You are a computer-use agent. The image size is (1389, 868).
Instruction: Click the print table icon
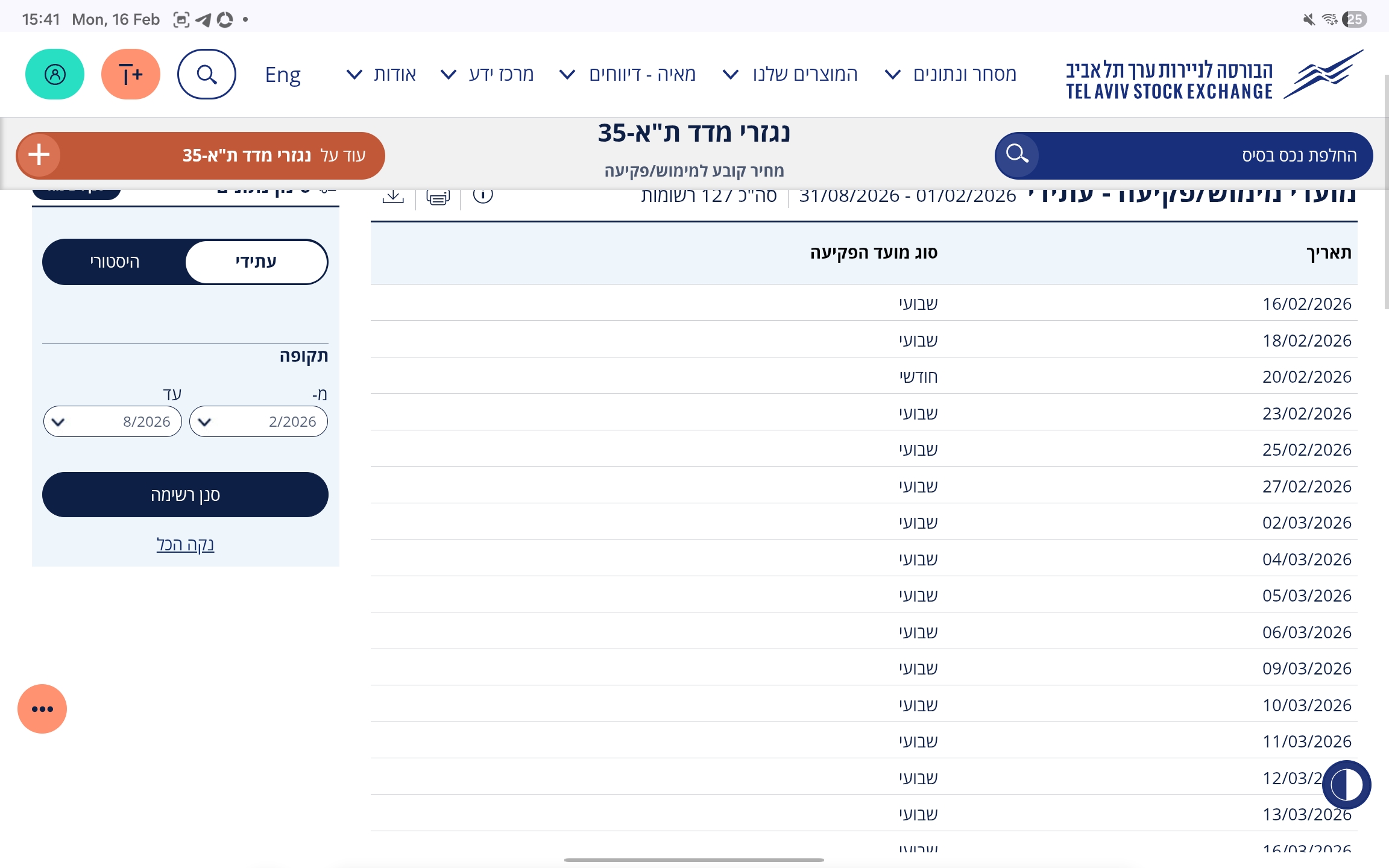point(438,196)
